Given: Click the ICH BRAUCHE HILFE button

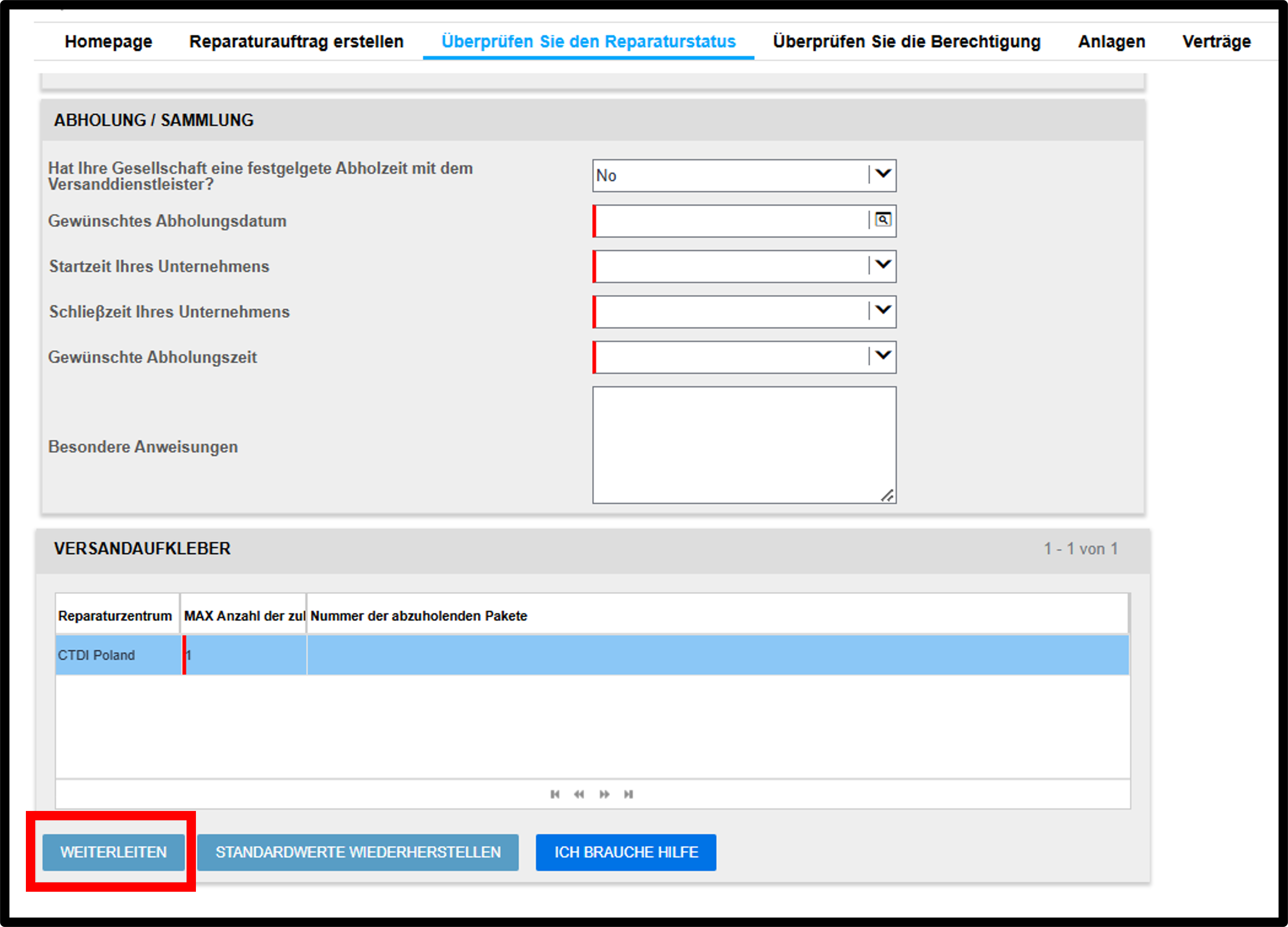Looking at the screenshot, I should click(x=626, y=852).
